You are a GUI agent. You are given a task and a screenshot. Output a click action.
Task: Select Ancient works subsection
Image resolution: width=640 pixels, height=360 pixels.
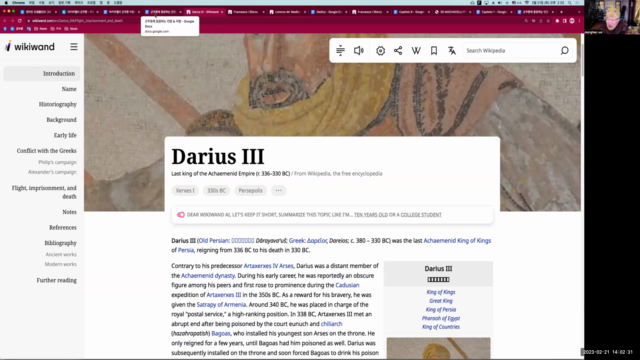coord(61,255)
